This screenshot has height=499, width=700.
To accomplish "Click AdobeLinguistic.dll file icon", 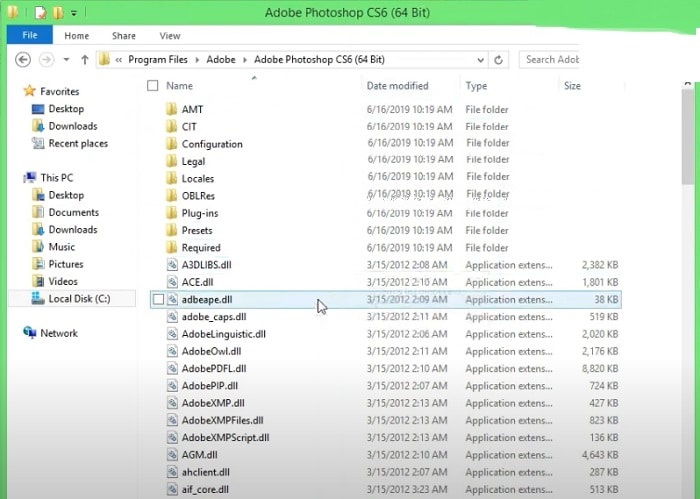I will click(172, 334).
